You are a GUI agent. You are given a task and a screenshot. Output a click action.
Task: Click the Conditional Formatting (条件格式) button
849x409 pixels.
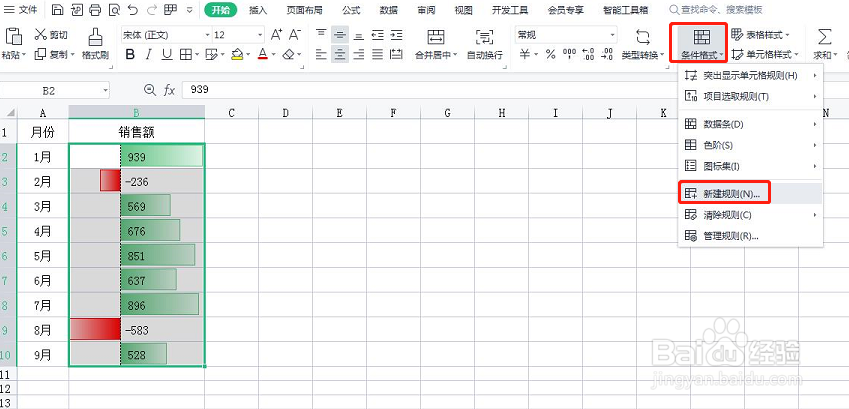coord(702,43)
